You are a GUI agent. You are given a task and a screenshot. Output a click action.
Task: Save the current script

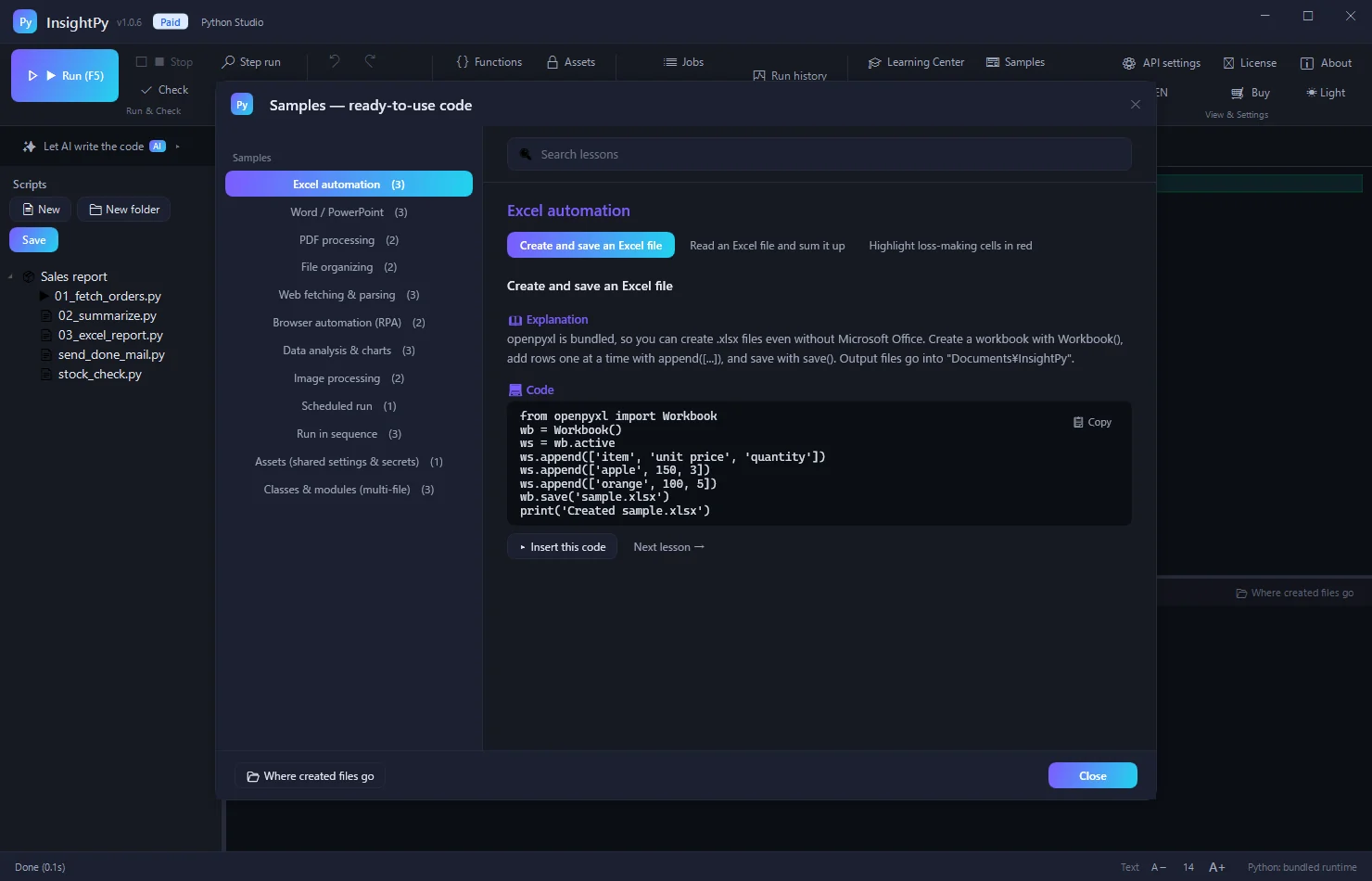pyautogui.click(x=34, y=240)
